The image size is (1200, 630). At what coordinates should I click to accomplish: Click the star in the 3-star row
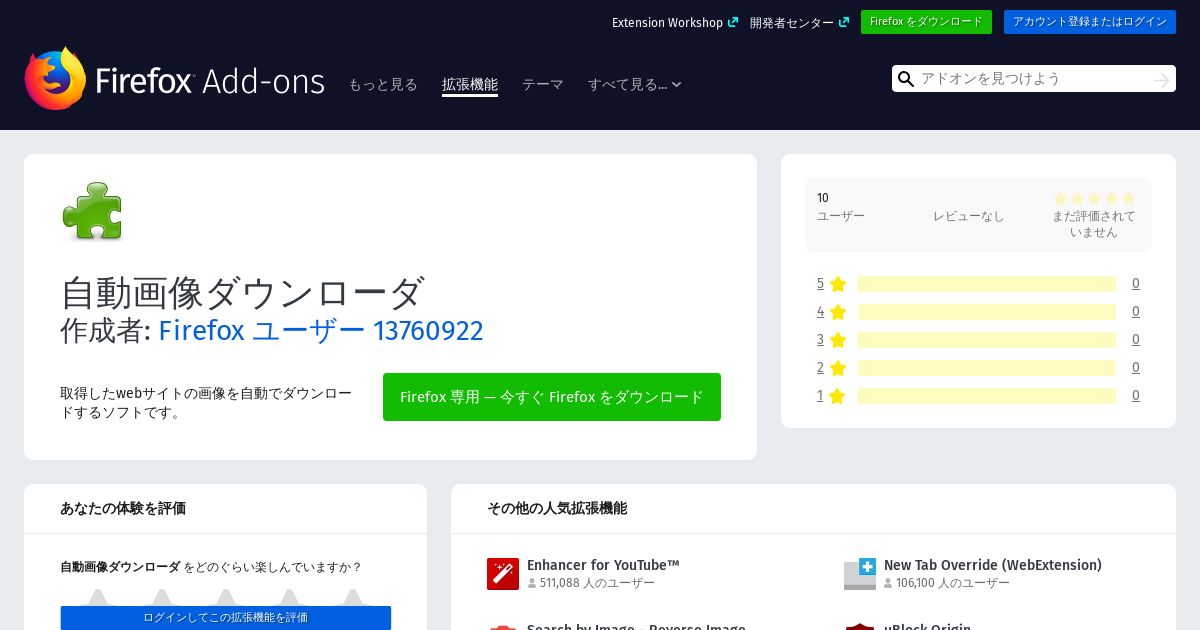[838, 340]
